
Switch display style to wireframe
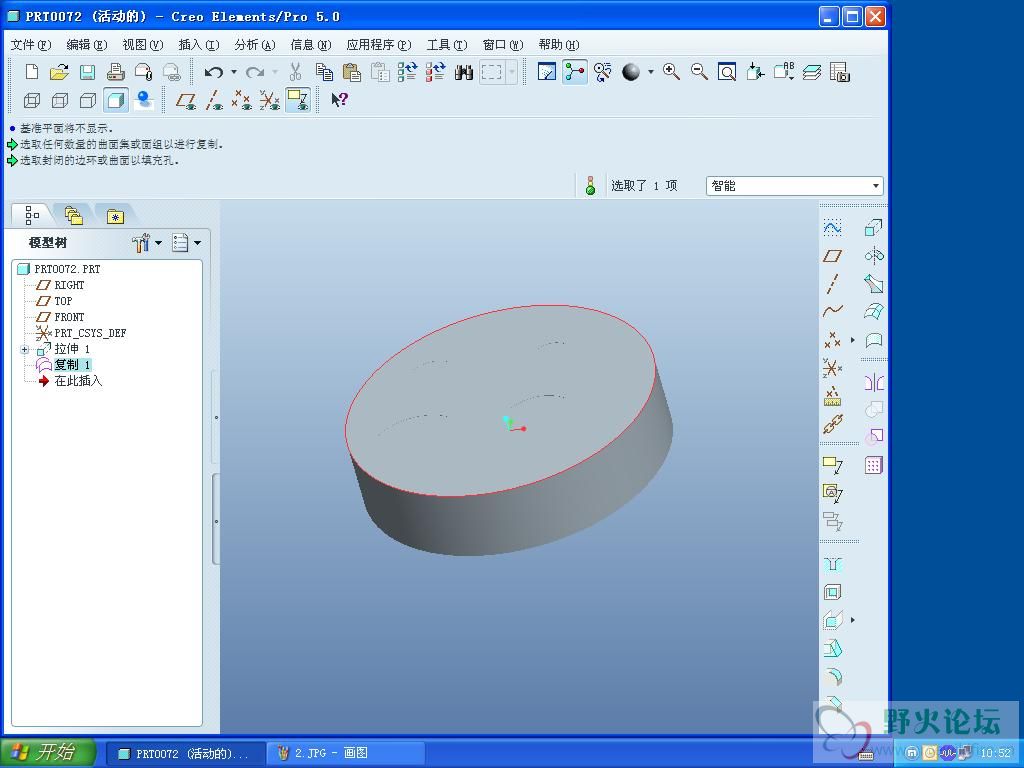click(x=31, y=100)
